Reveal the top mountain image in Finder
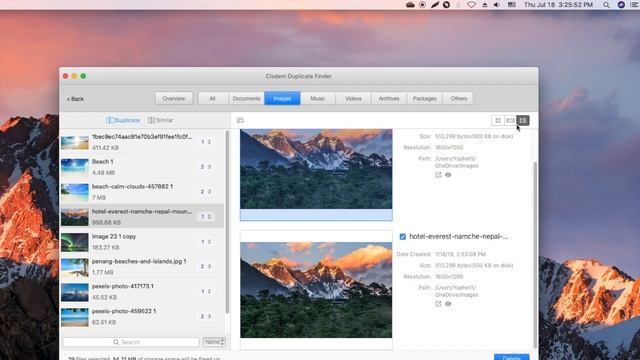640x360 pixels. pyautogui.click(x=438, y=175)
